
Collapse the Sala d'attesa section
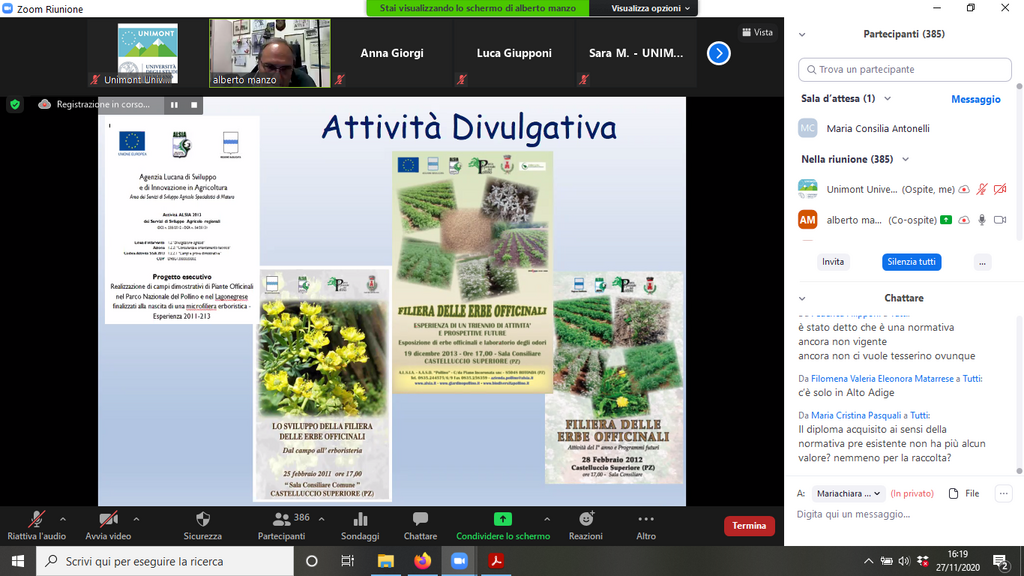click(x=887, y=99)
